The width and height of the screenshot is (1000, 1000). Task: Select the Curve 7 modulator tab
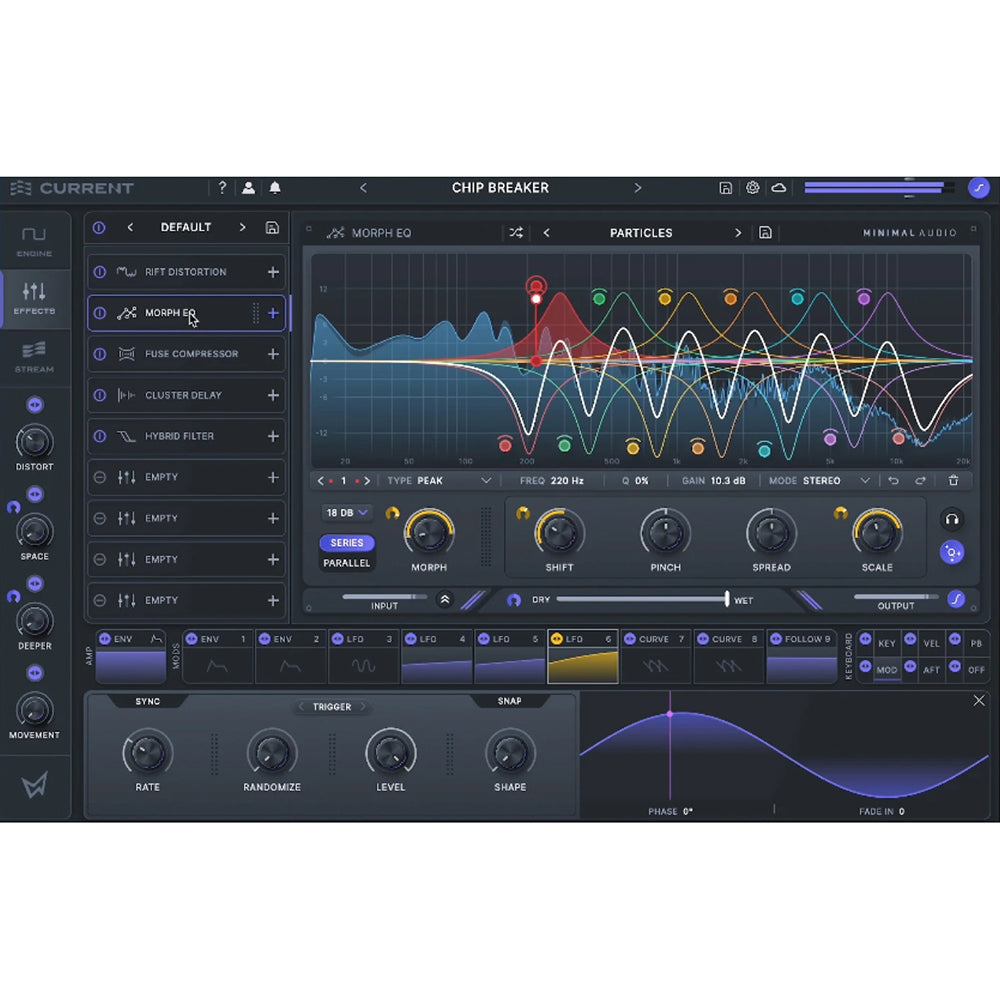(656, 656)
